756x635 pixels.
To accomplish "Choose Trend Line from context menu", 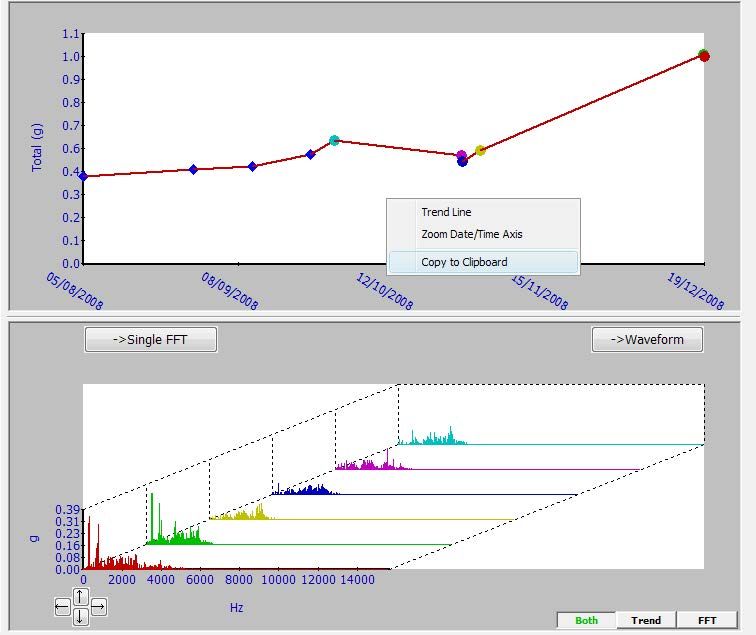I will point(446,212).
